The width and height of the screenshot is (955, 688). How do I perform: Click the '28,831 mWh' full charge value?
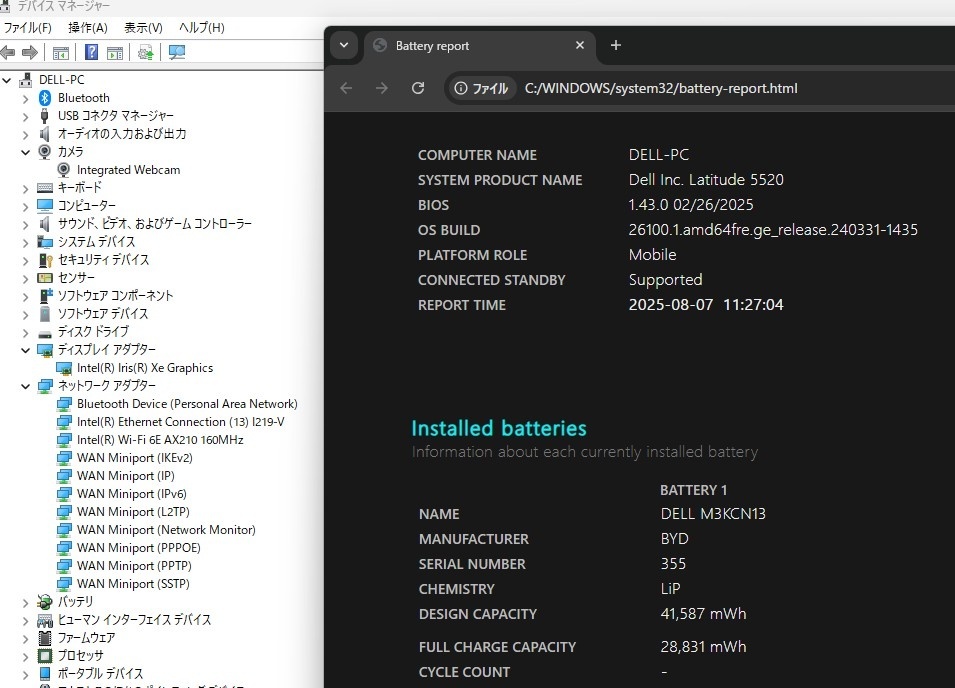(703, 647)
